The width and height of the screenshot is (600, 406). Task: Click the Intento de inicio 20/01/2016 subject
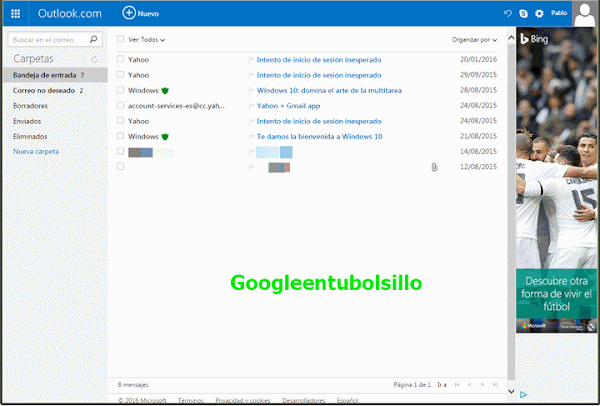tap(319, 60)
